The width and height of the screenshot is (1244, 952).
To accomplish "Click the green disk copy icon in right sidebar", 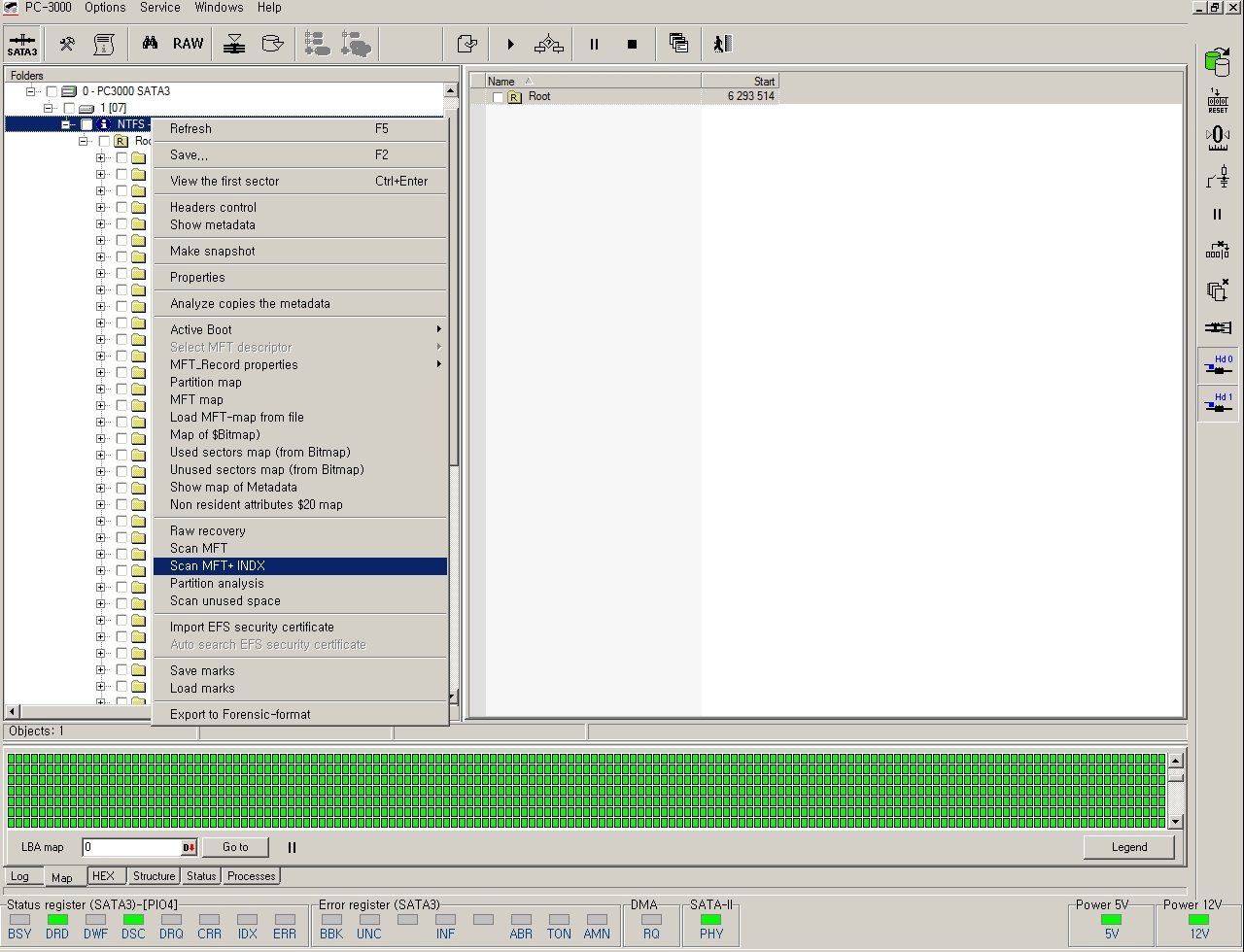I will (x=1218, y=62).
